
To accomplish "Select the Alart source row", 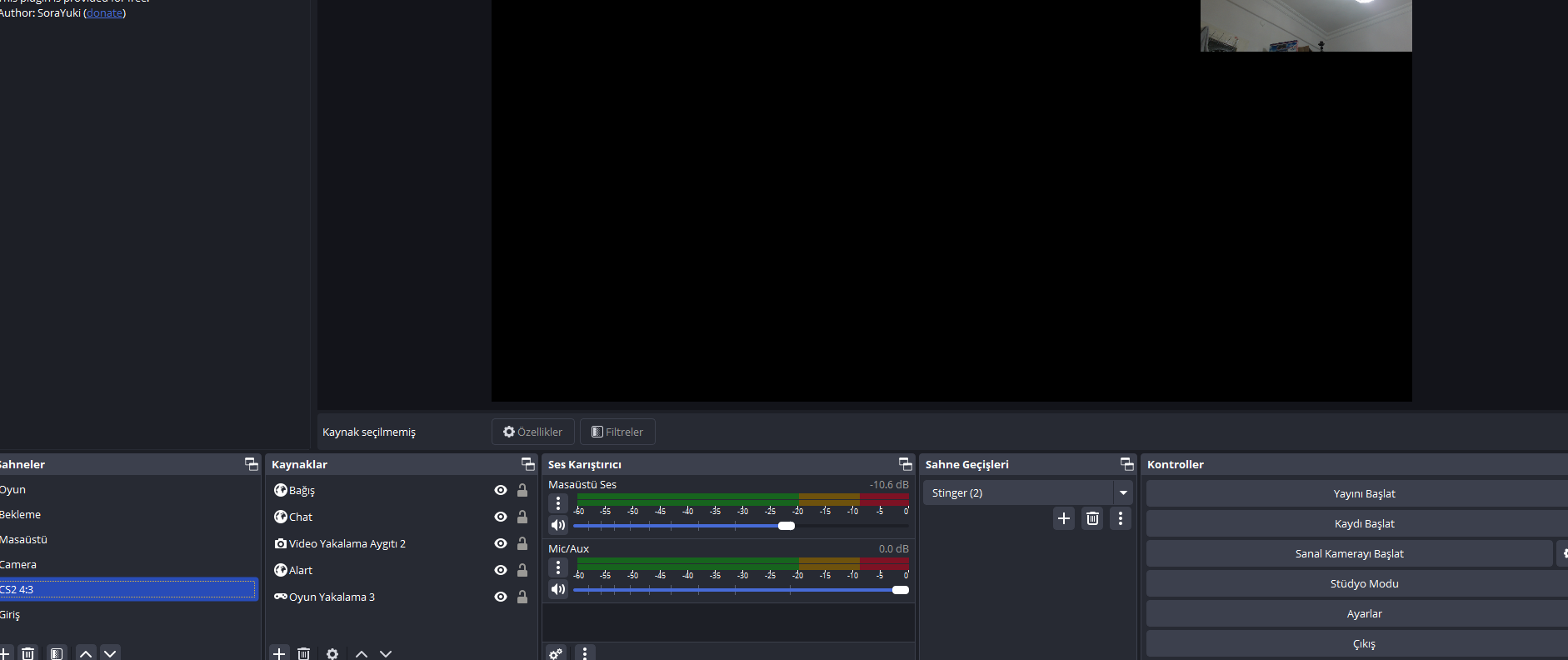I will (402, 570).
